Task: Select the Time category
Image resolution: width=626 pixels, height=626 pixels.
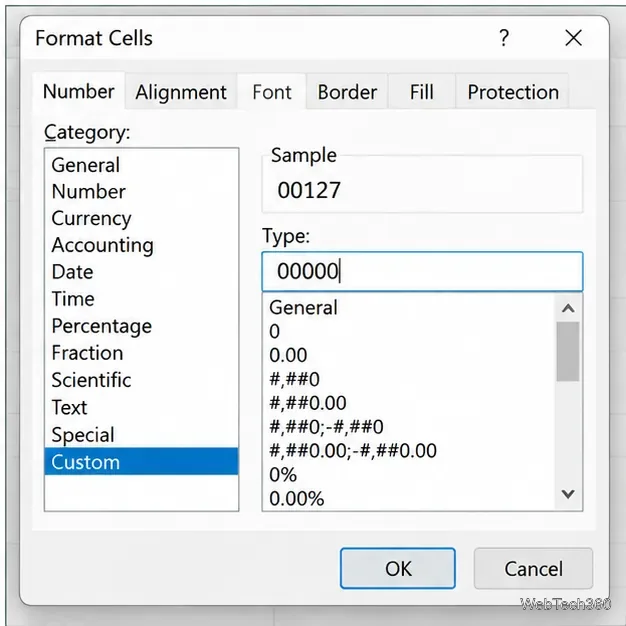Action: click(141, 299)
